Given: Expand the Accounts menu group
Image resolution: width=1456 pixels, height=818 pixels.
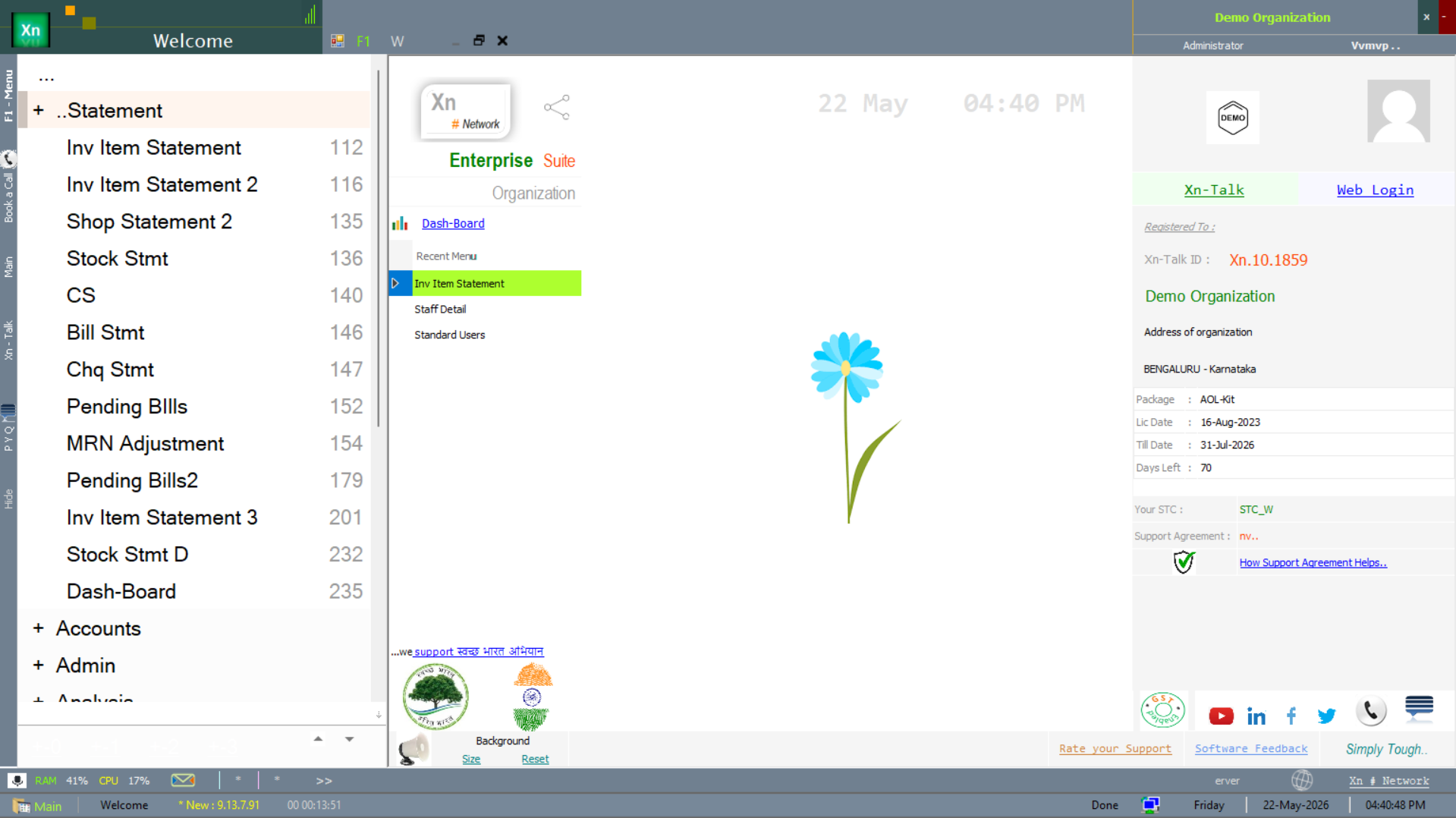Looking at the screenshot, I should pyautogui.click(x=38, y=628).
